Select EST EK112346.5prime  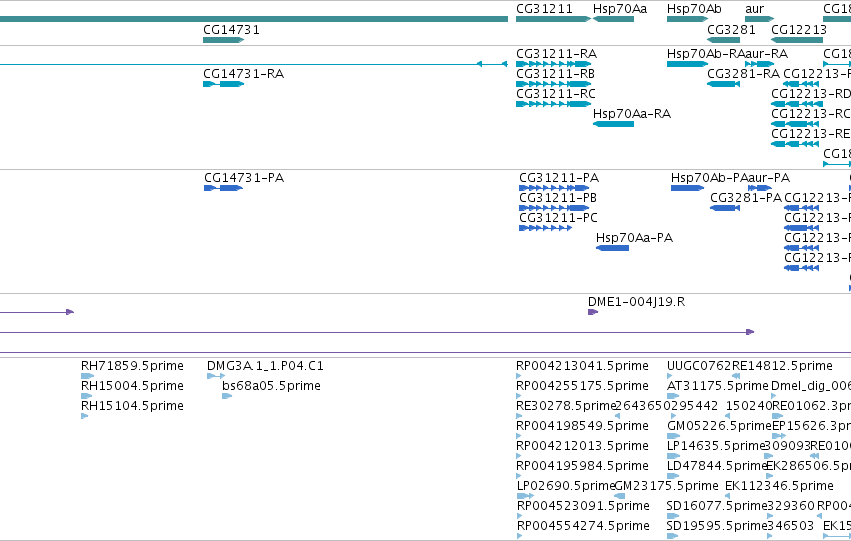tap(779, 486)
